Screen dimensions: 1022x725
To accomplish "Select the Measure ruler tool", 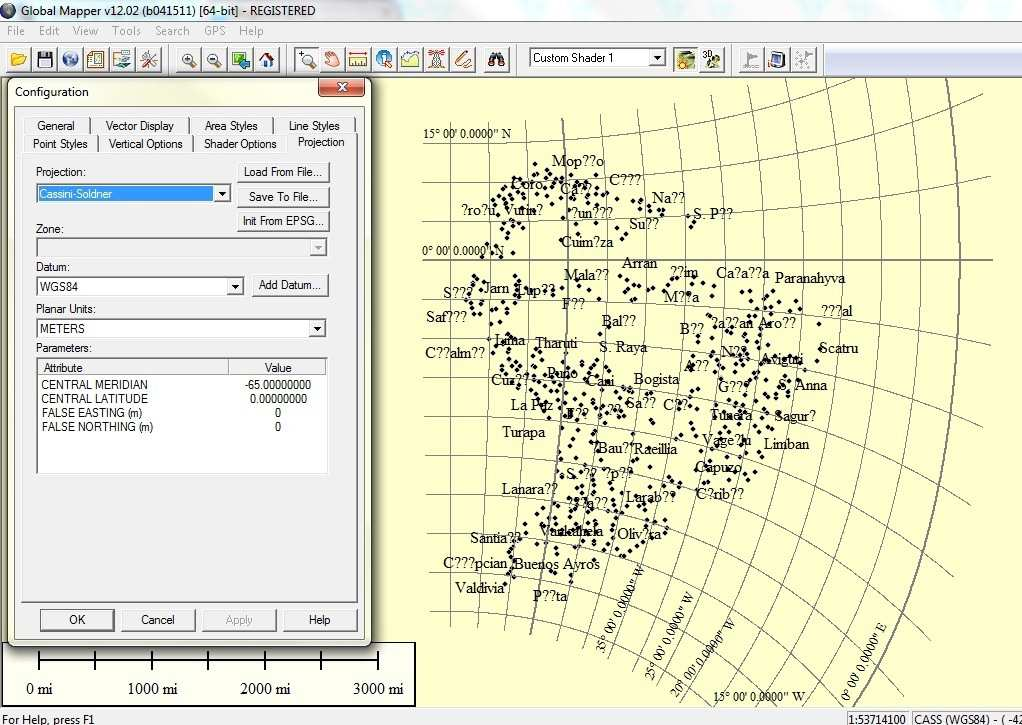I will click(x=358, y=59).
